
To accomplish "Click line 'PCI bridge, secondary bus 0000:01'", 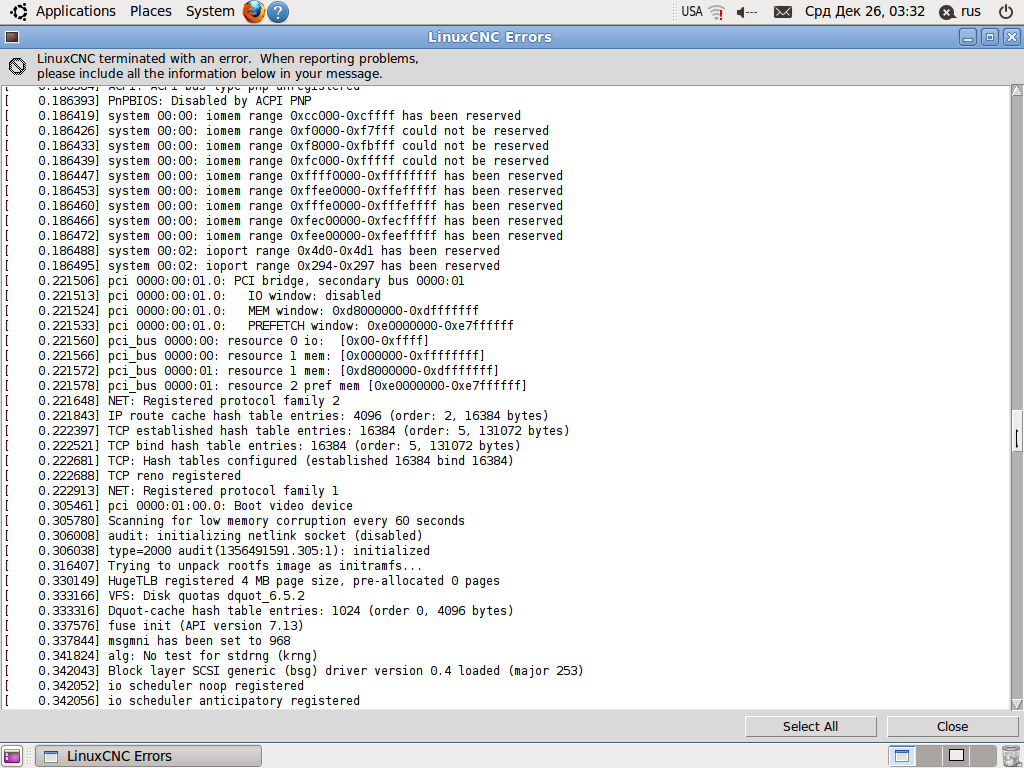I will [x=349, y=281].
